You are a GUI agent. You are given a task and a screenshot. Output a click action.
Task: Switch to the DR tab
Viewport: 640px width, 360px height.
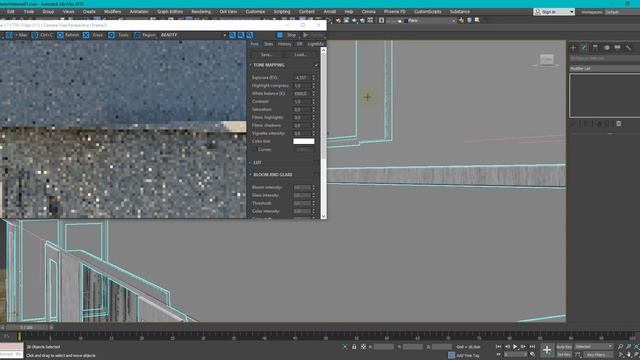tap(300, 44)
